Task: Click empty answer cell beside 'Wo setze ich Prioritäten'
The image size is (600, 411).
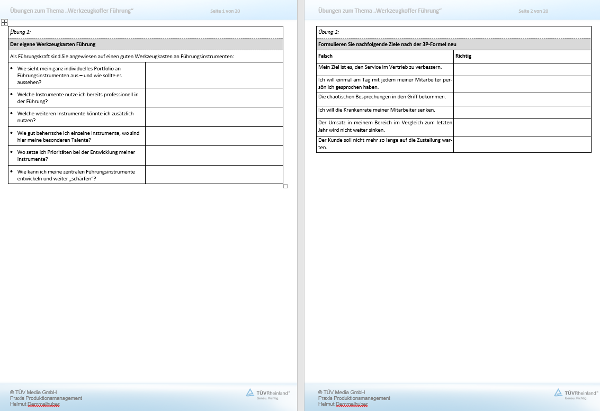Action: click(215, 155)
